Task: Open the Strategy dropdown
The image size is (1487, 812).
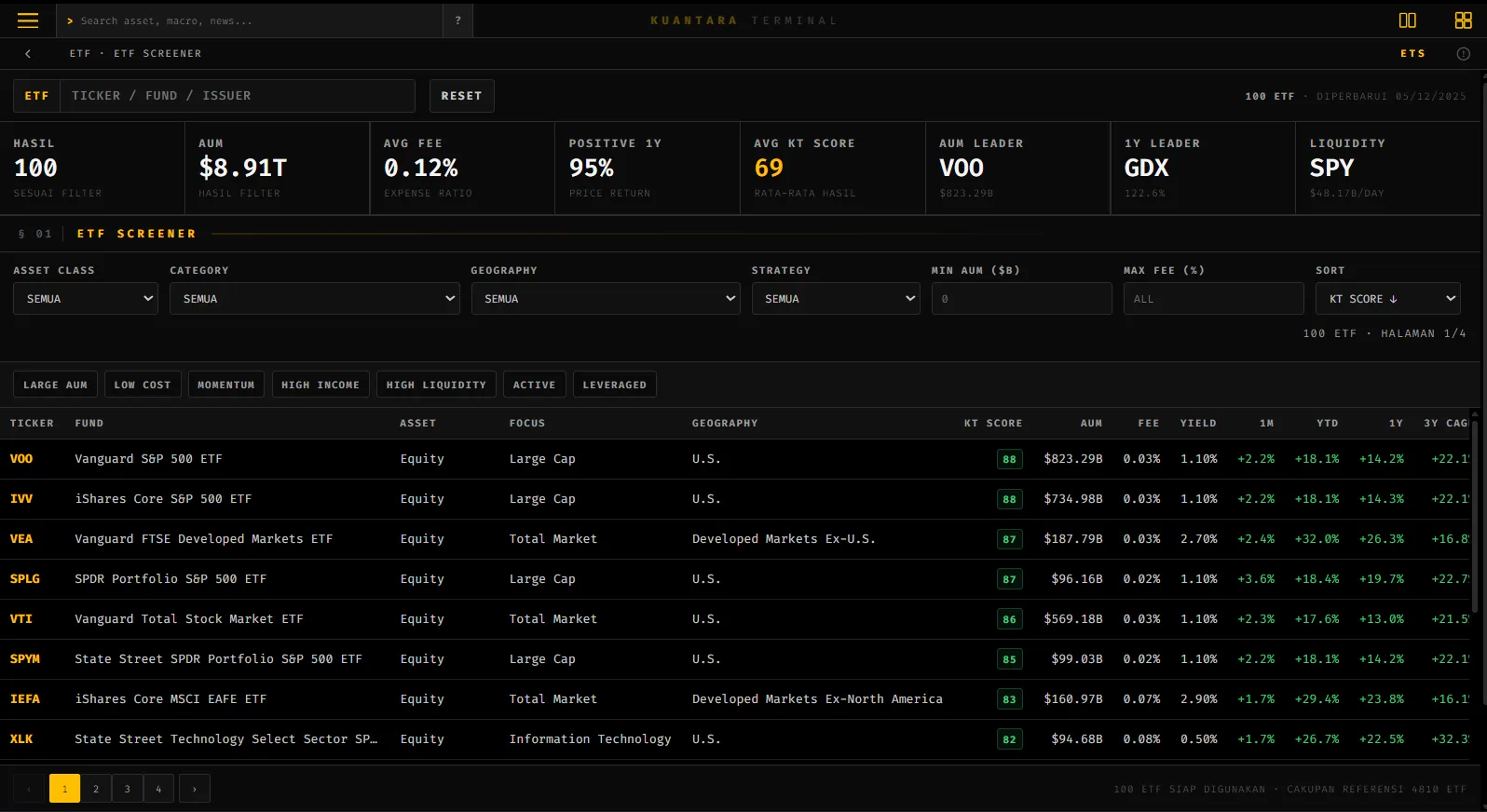Action: pos(836,299)
